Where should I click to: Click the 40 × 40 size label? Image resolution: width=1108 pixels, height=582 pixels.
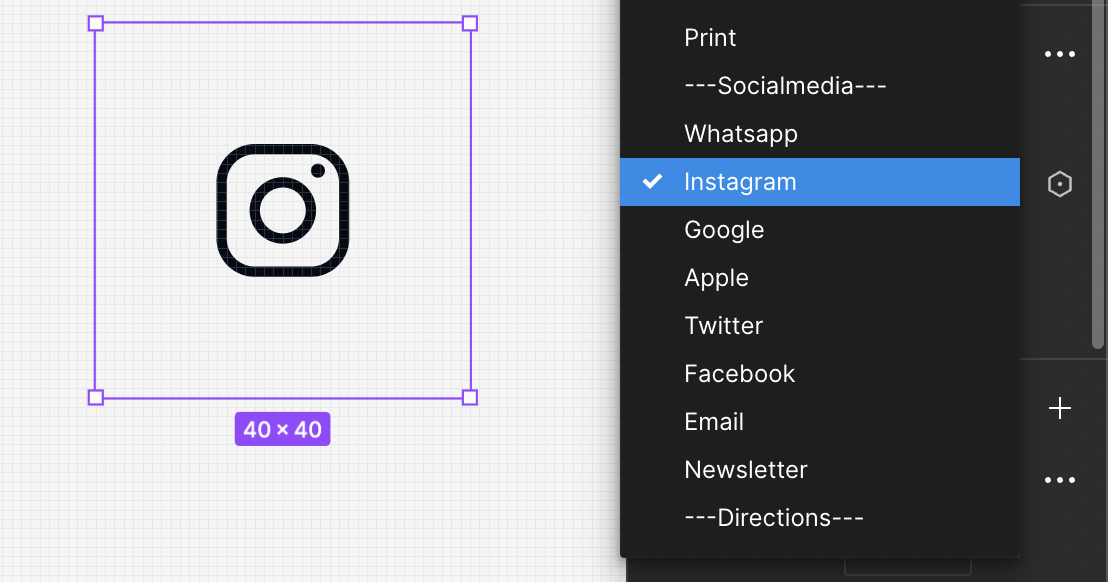click(x=283, y=429)
